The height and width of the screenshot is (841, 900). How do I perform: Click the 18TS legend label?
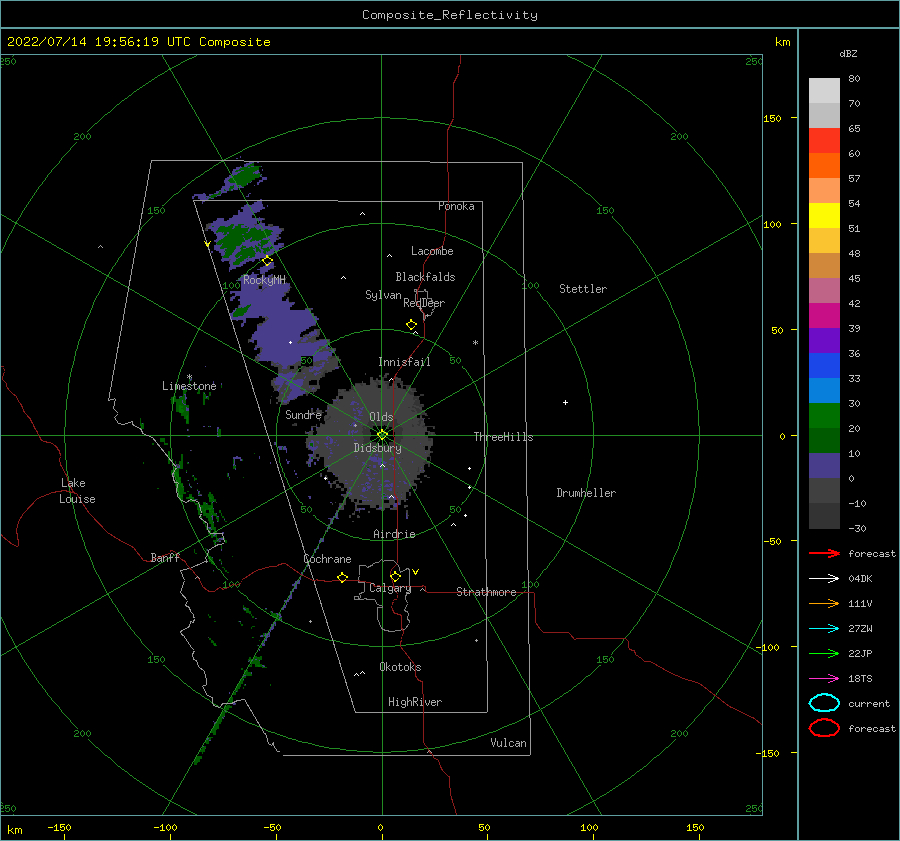(x=860, y=679)
